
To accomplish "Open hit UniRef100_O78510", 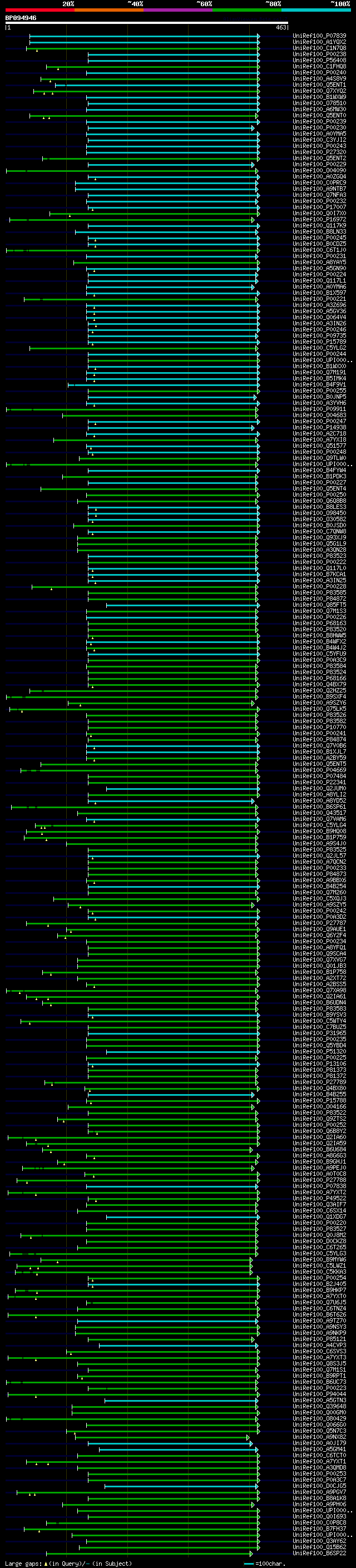I will (x=319, y=103).
